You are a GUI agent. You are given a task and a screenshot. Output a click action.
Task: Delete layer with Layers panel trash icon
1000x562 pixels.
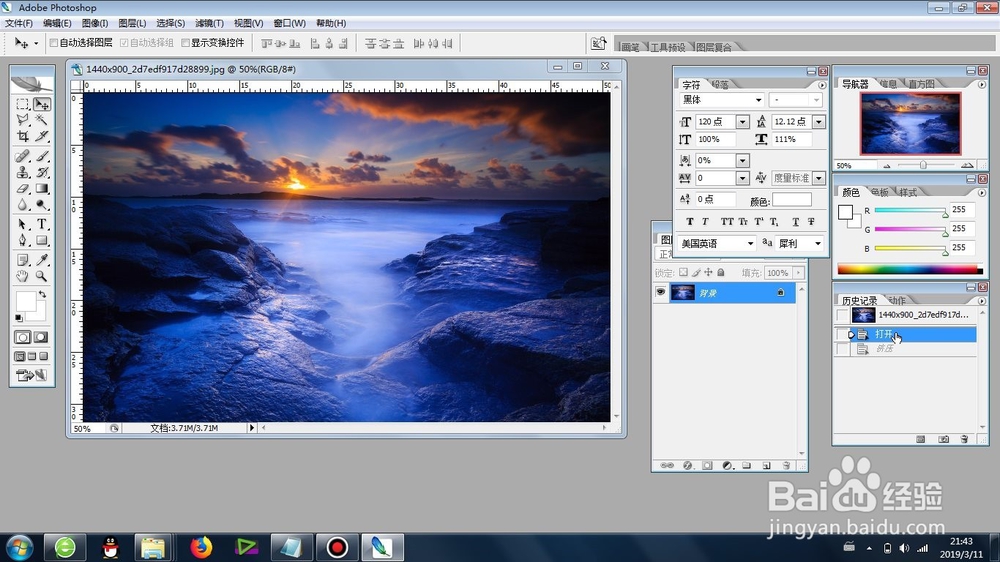point(786,466)
